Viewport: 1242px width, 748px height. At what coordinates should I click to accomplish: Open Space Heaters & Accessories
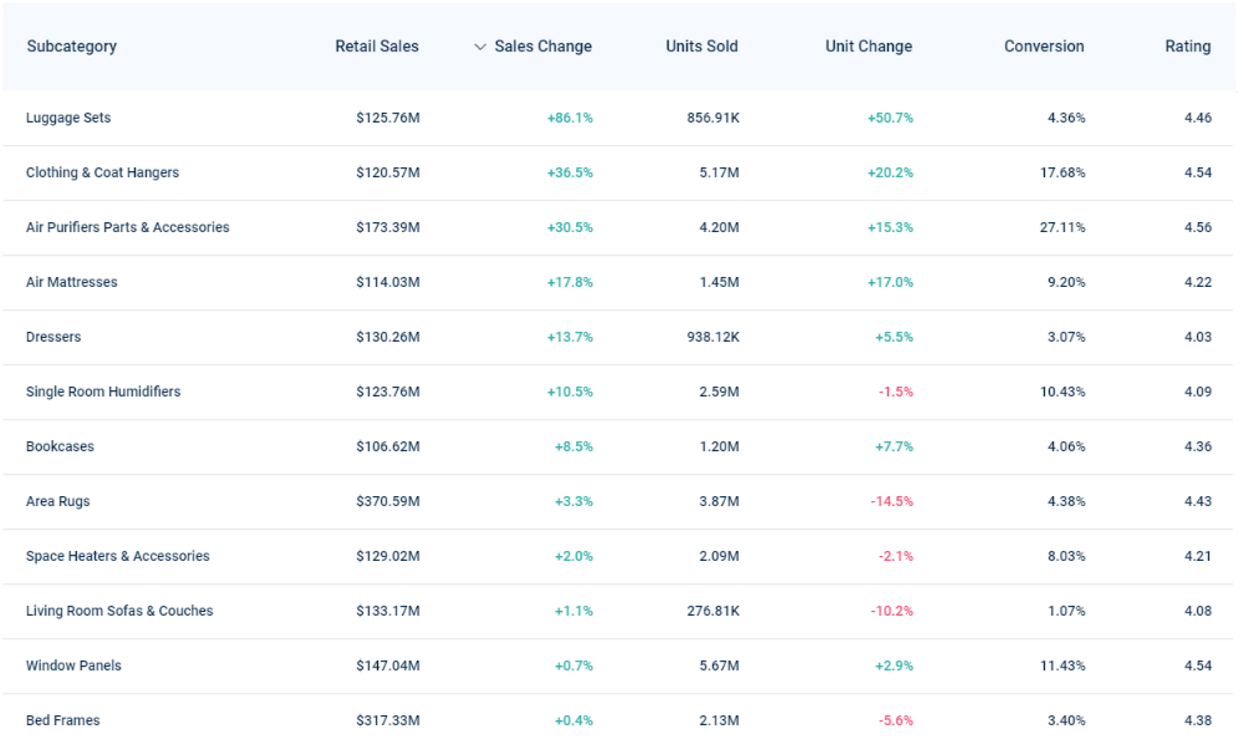coord(118,557)
